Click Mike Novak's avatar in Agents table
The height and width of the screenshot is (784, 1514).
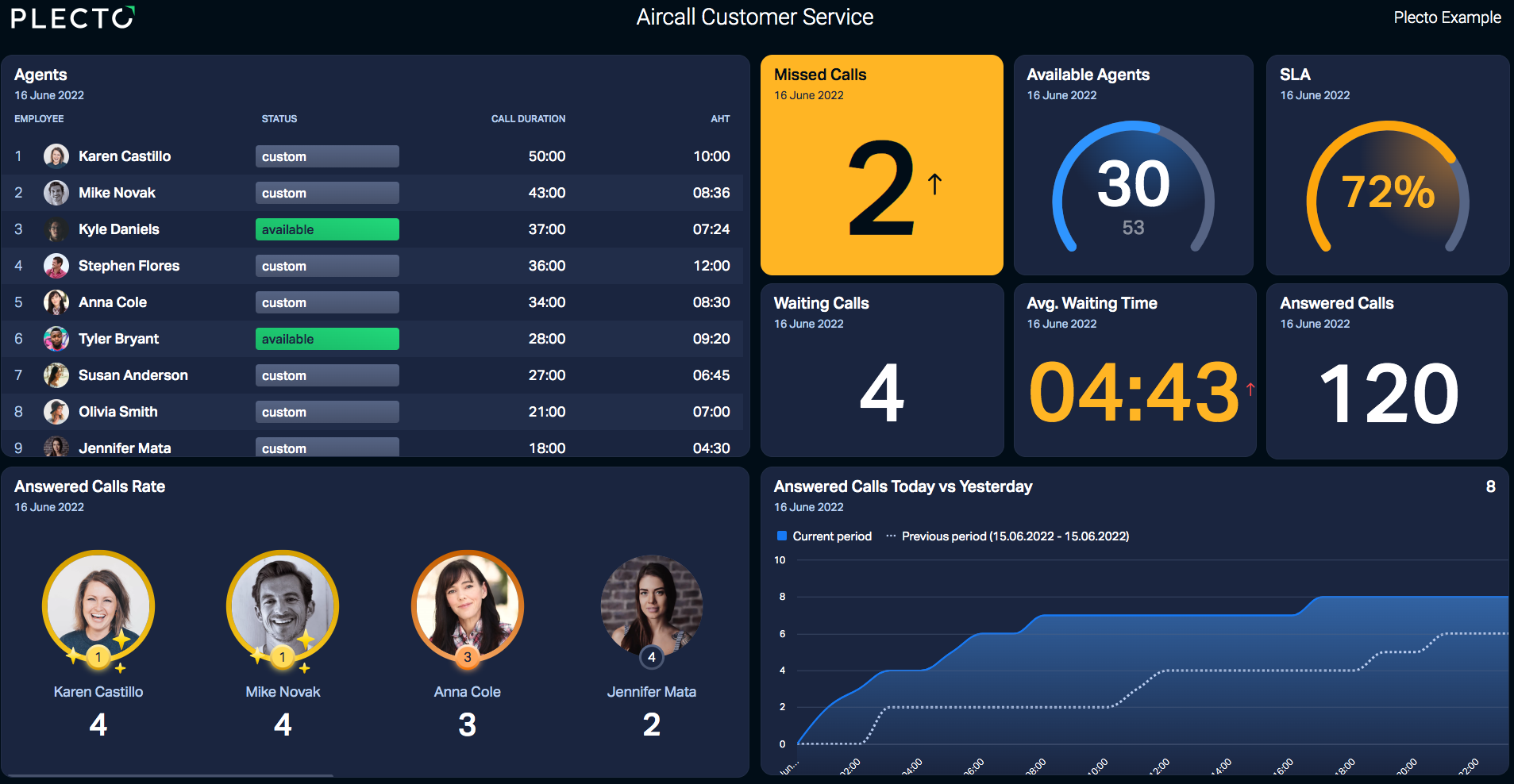coord(56,193)
